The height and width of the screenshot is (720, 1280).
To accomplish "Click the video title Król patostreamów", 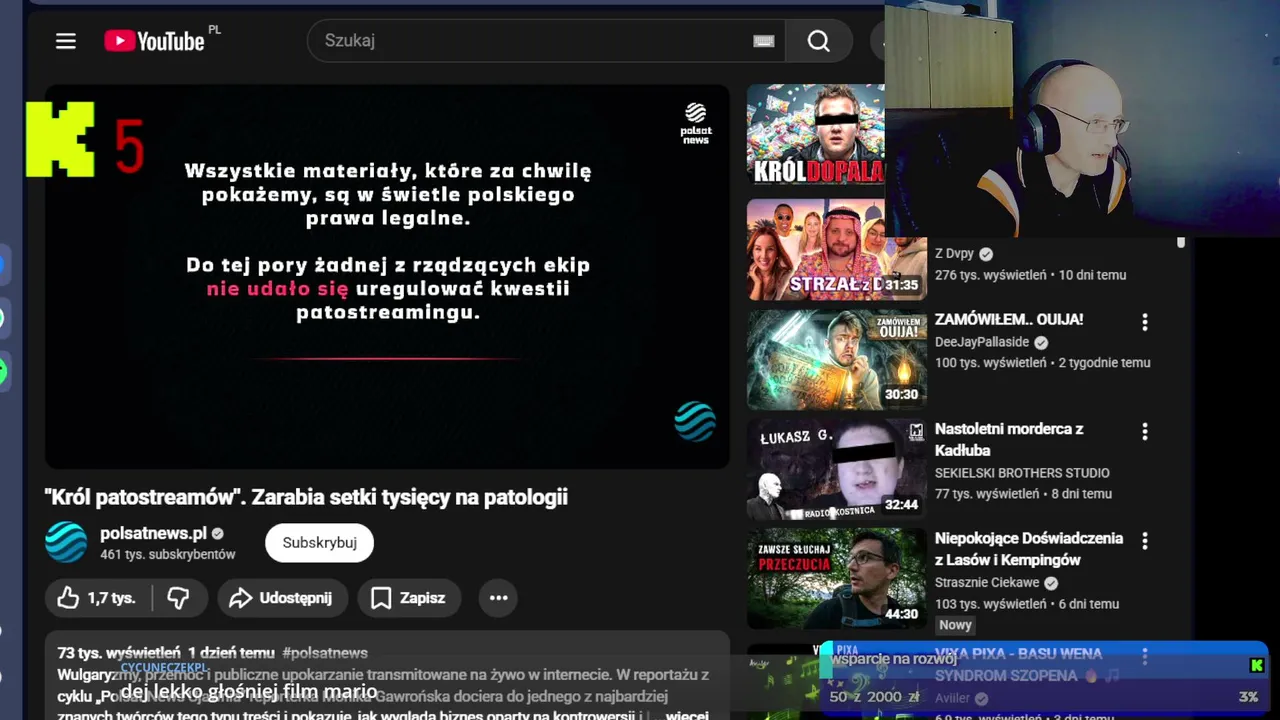I will (x=306, y=497).
